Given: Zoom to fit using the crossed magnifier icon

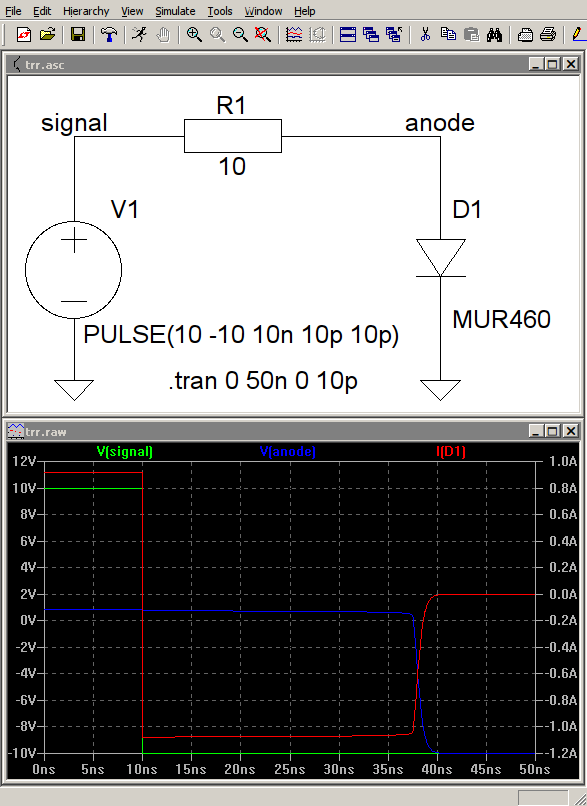Looking at the screenshot, I should click(263, 35).
